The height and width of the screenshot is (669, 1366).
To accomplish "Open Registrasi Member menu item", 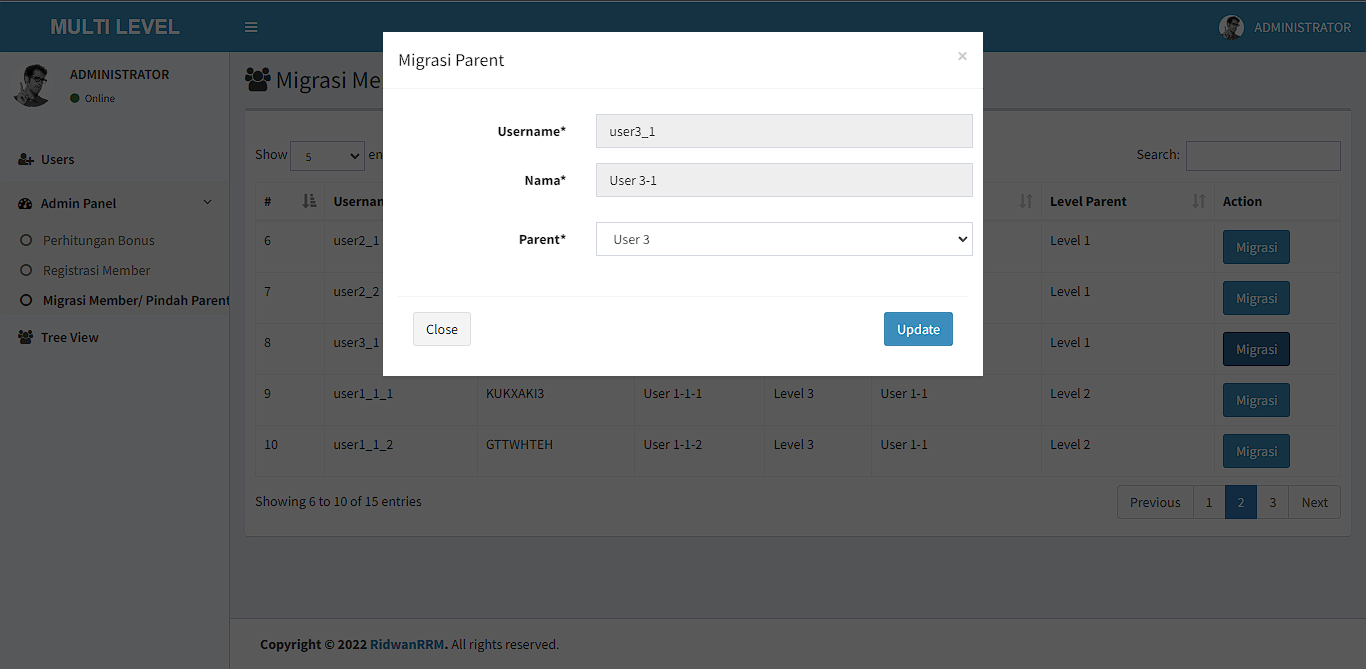I will point(97,270).
